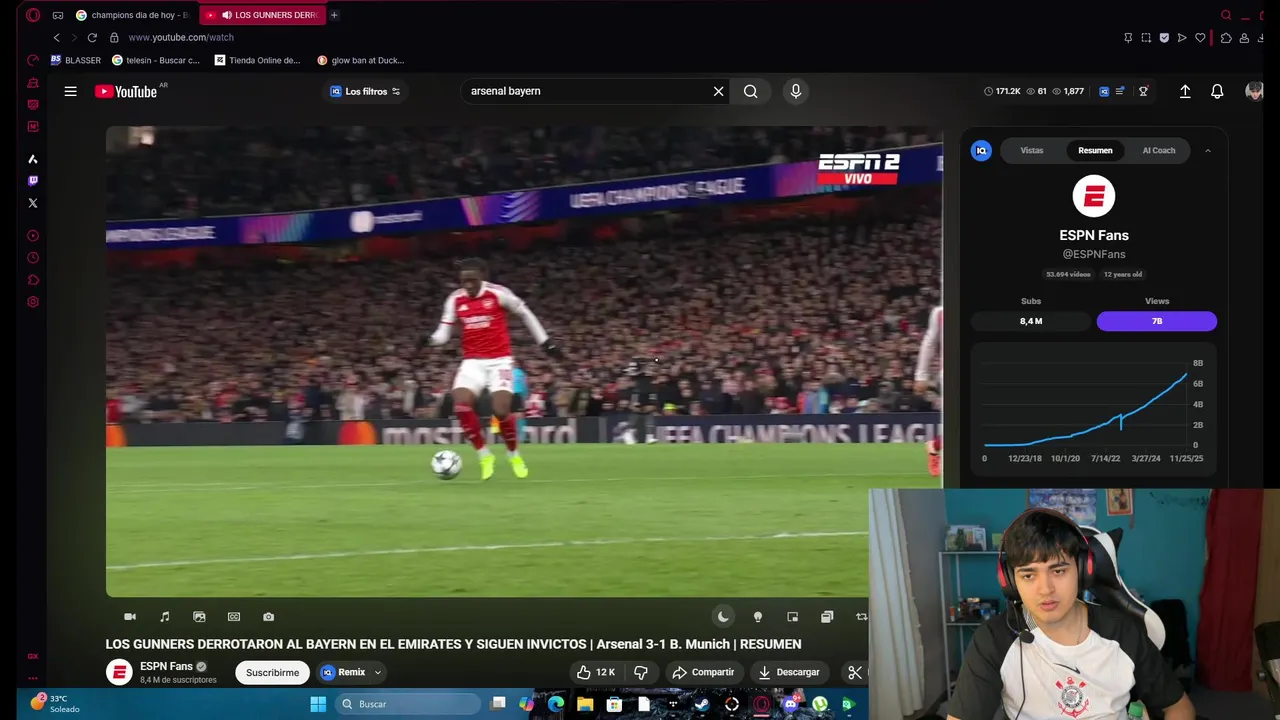
Task: Expand the Remix dropdown chevron
Action: click(378, 673)
